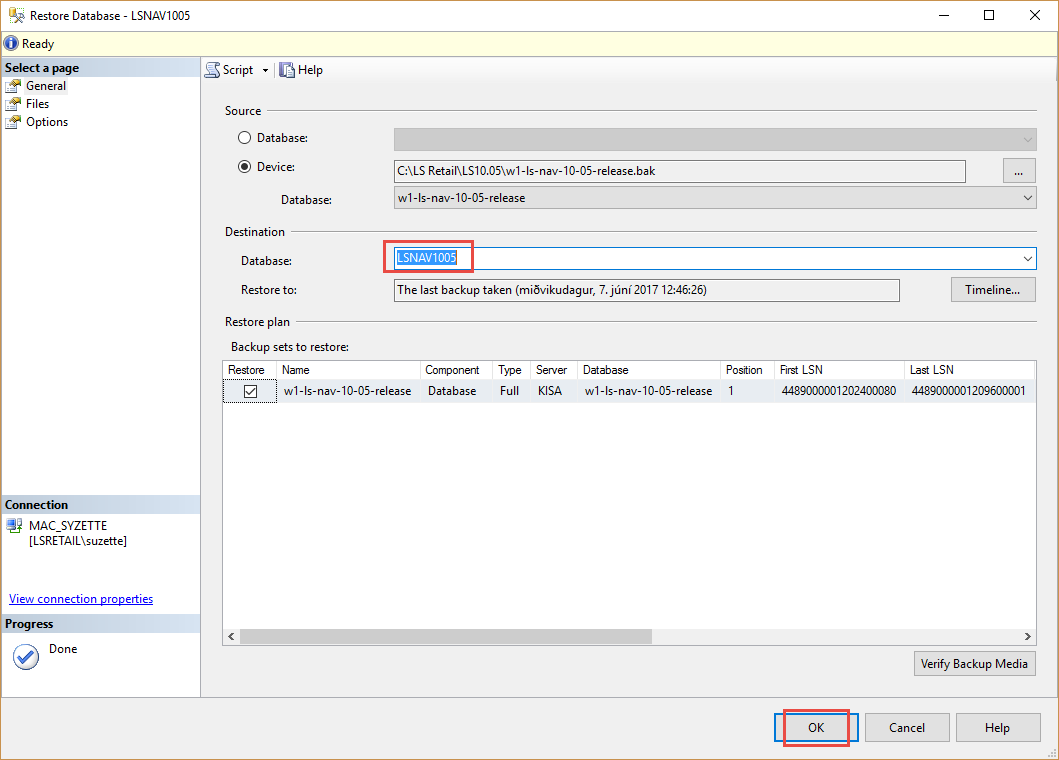This screenshot has height=760, width=1059.
Task: Click Verify Backup Media button
Action: [x=974, y=664]
